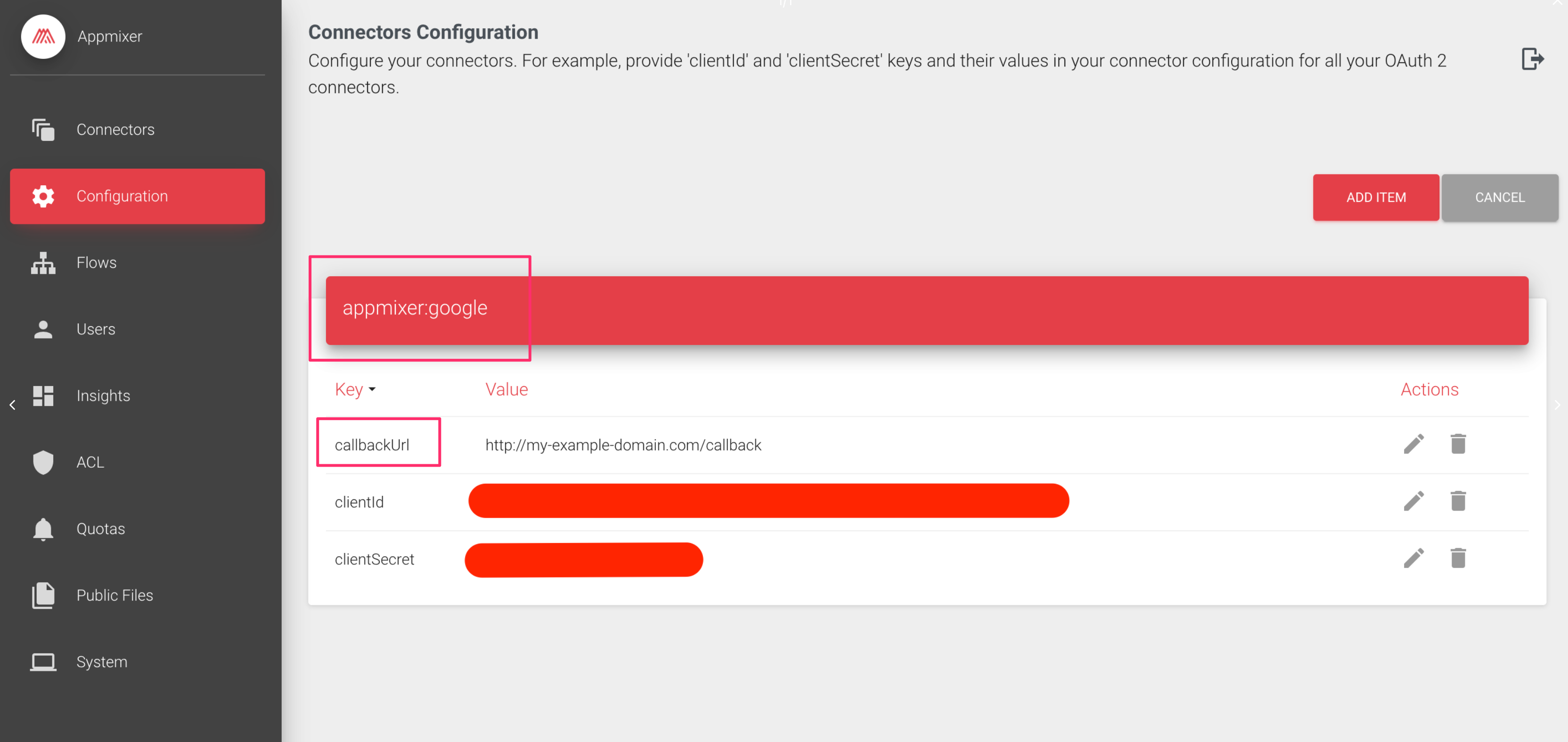
Task: Go to the Flows section
Action: 96,263
